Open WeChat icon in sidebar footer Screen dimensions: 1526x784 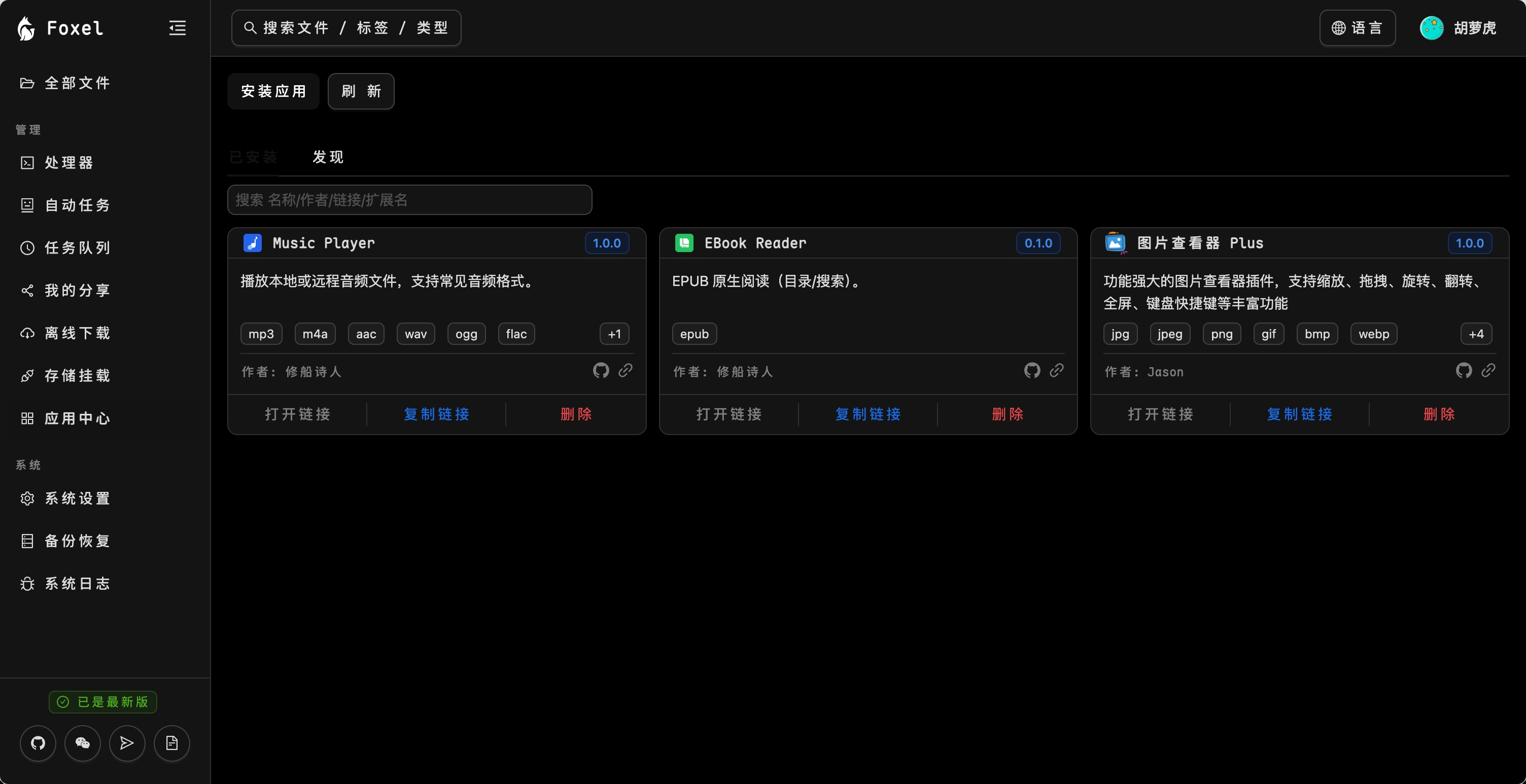point(82,743)
